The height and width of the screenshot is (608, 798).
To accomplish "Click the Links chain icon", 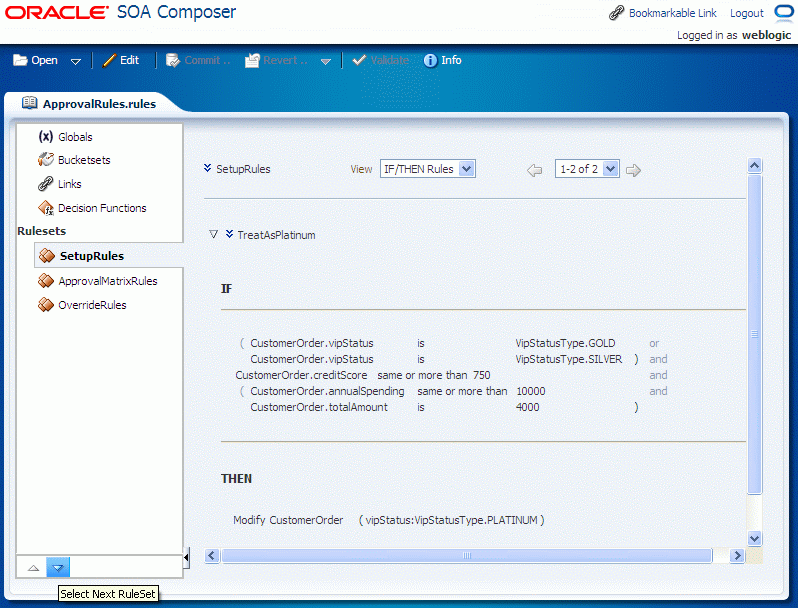I will click(45, 183).
